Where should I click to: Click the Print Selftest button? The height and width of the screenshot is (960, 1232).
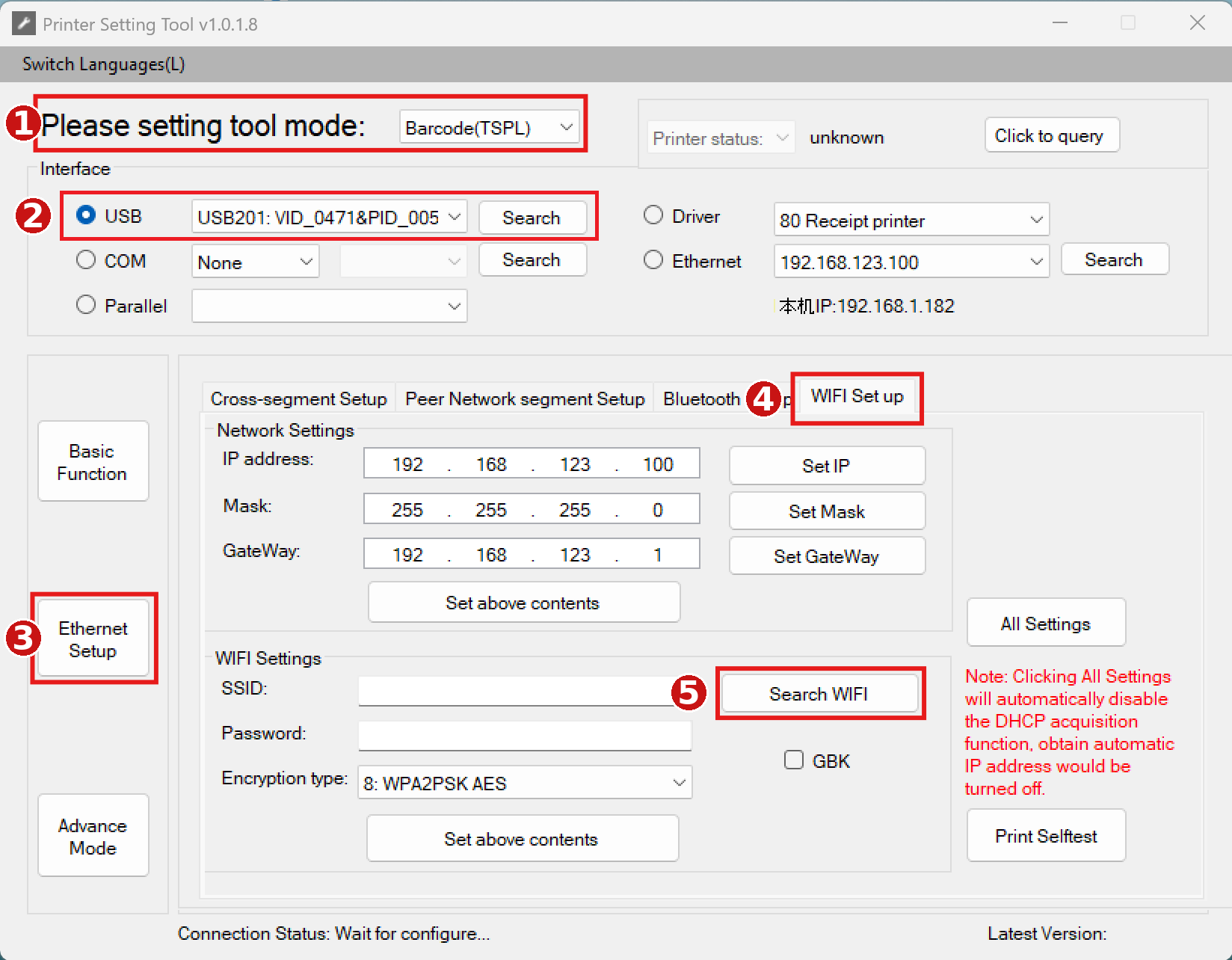tap(1046, 835)
